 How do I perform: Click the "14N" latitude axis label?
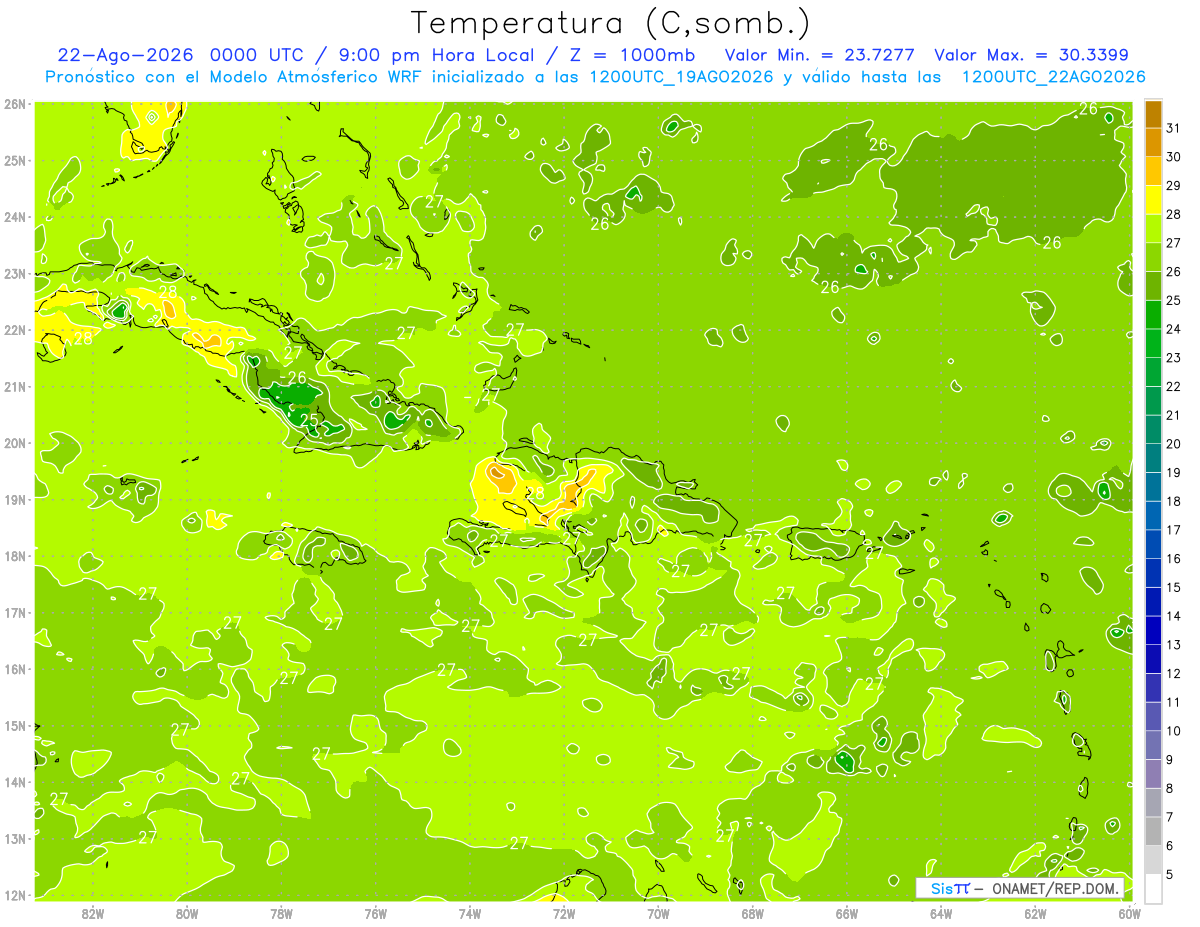click(15, 782)
